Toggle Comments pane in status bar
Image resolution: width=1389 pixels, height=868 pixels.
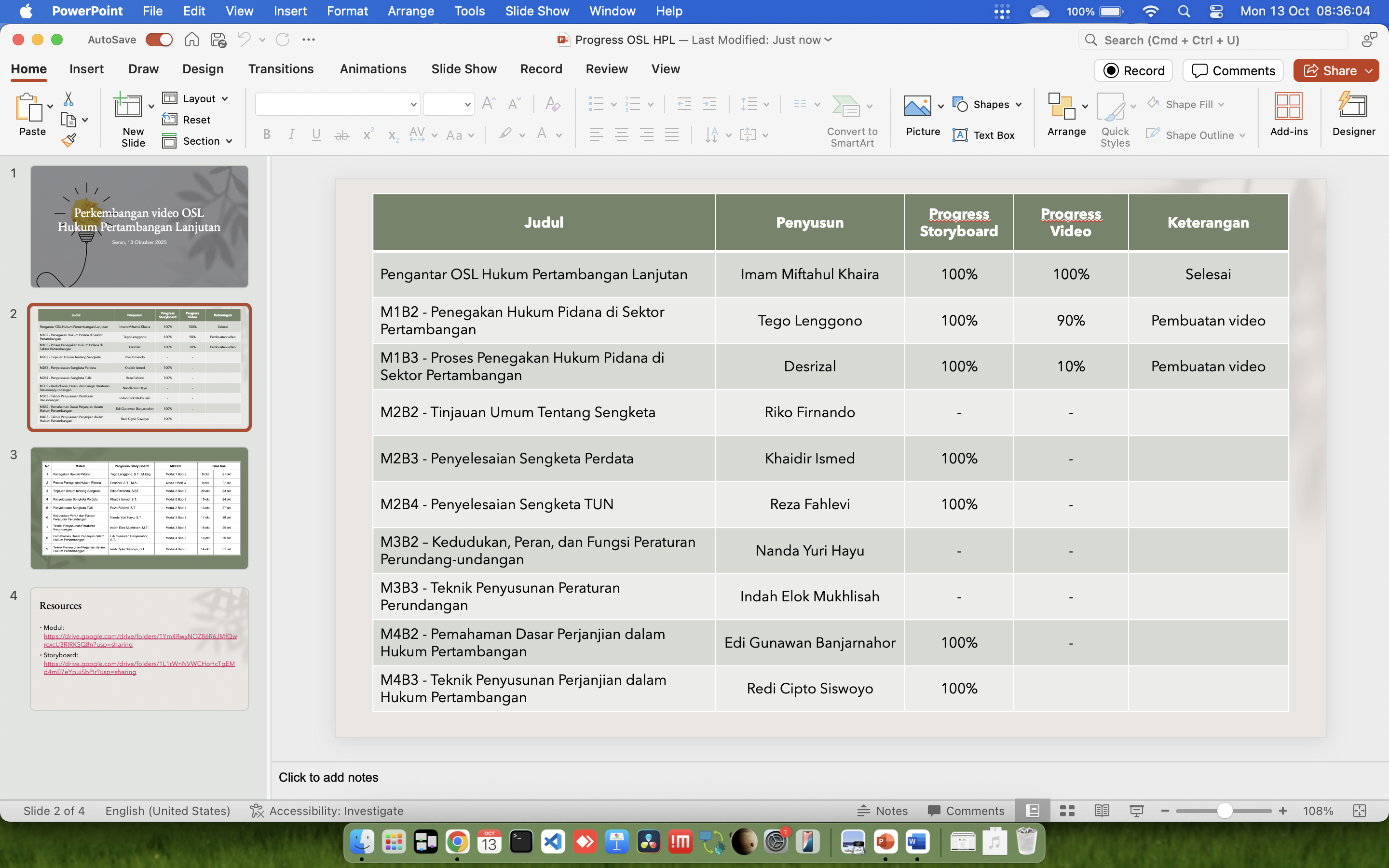pyautogui.click(x=967, y=811)
